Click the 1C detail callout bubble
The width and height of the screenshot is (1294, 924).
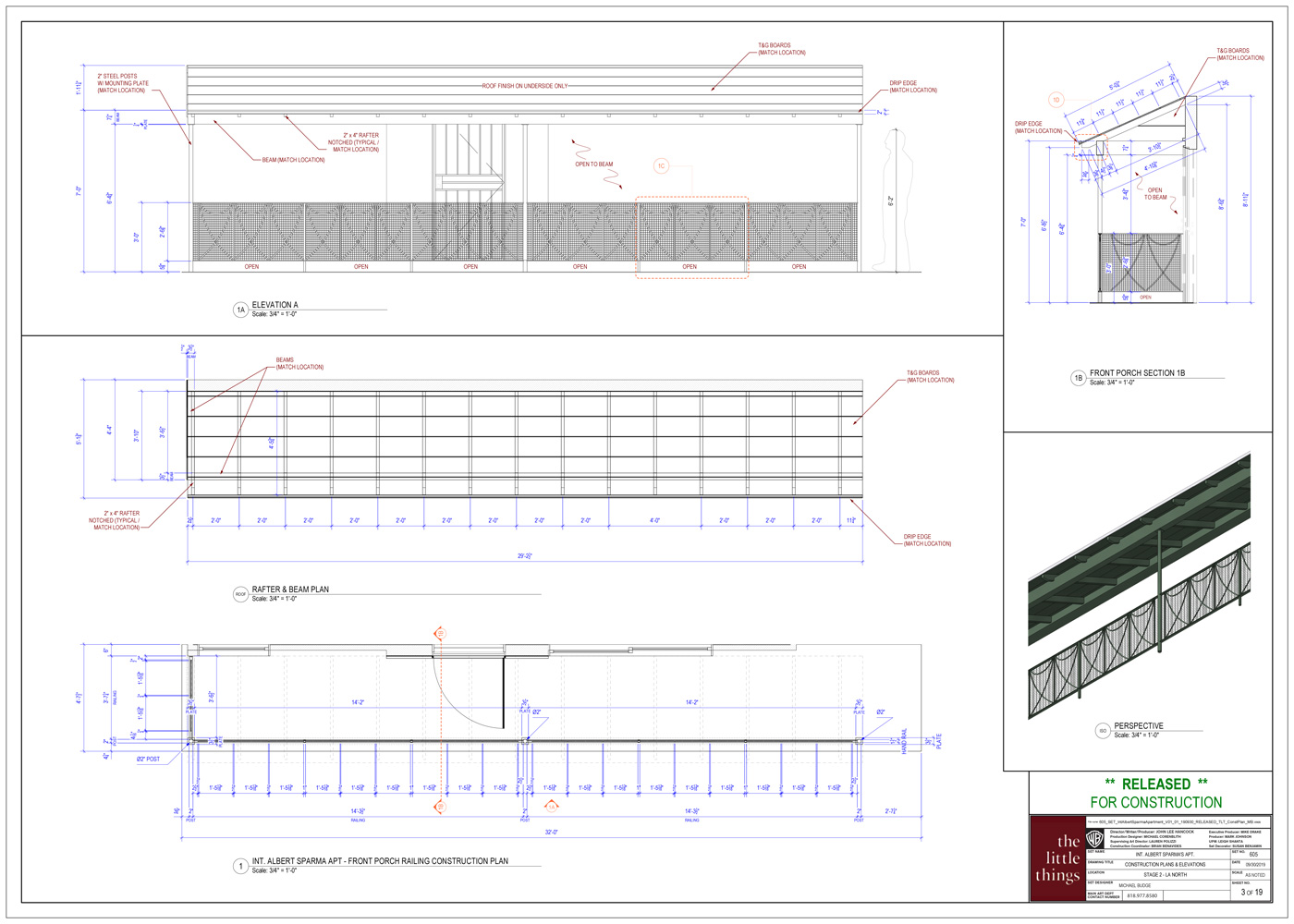click(661, 166)
